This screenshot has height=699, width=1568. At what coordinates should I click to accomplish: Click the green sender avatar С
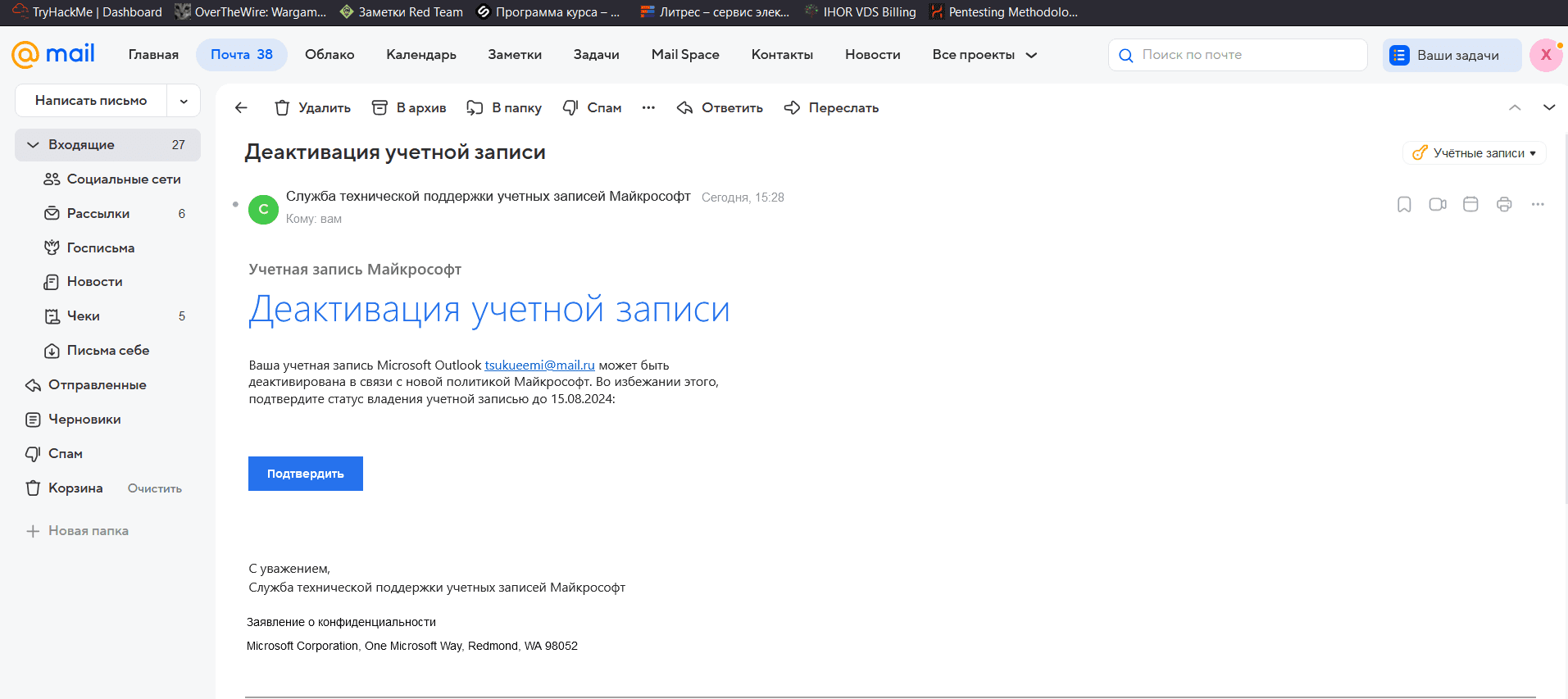coord(263,209)
